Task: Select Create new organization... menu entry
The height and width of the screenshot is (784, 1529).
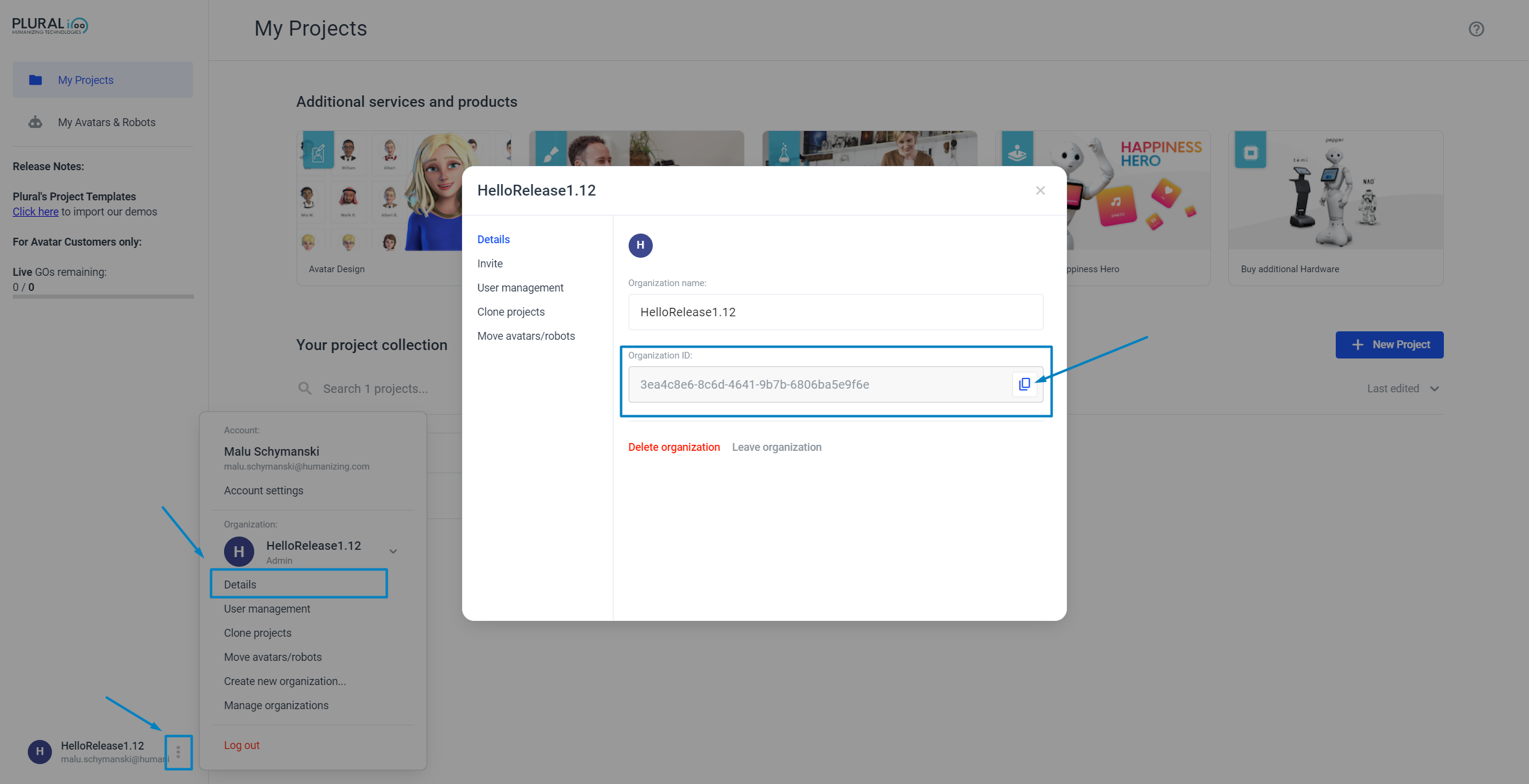Action: click(285, 681)
